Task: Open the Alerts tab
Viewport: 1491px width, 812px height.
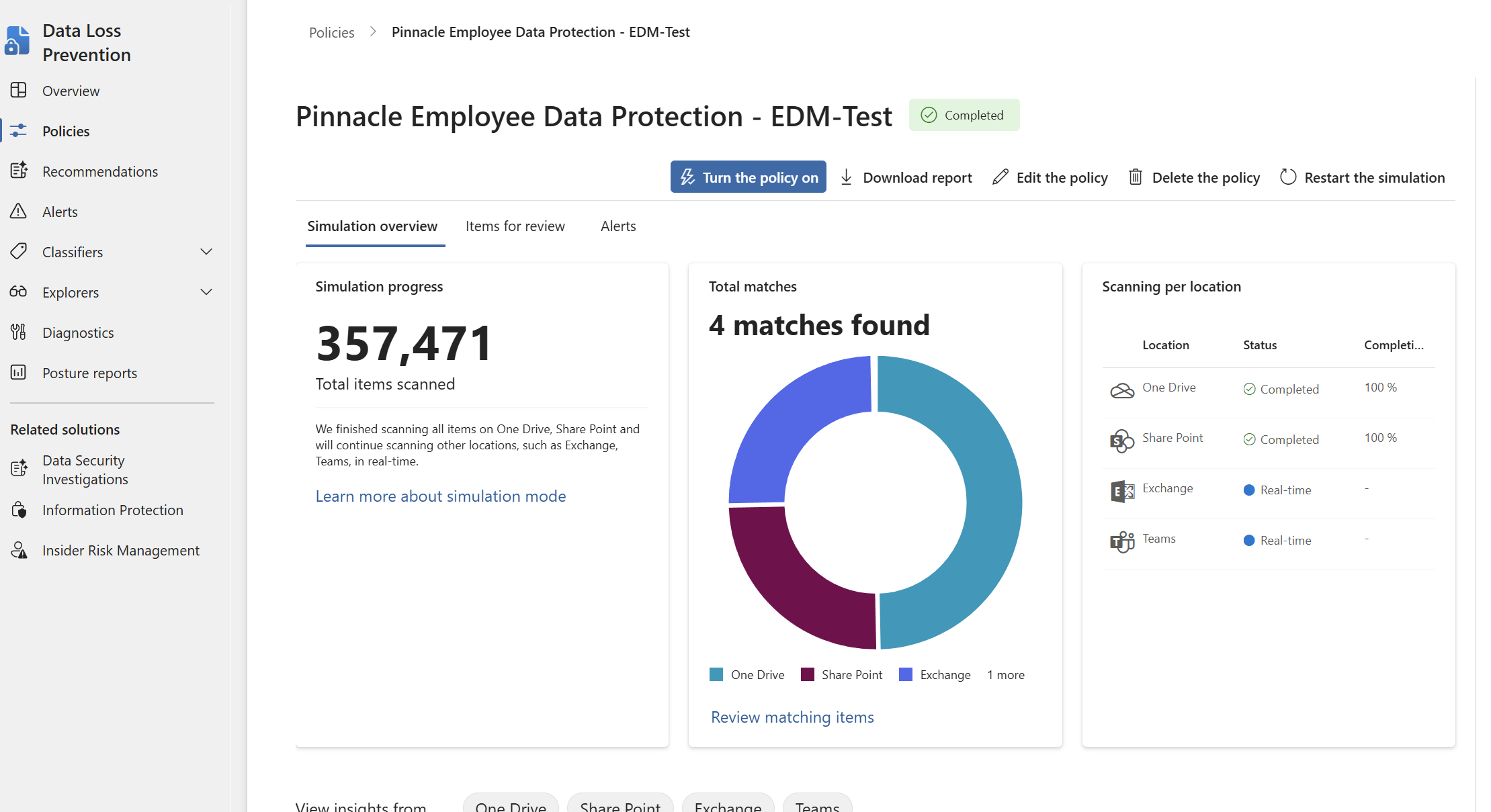Action: 617,226
